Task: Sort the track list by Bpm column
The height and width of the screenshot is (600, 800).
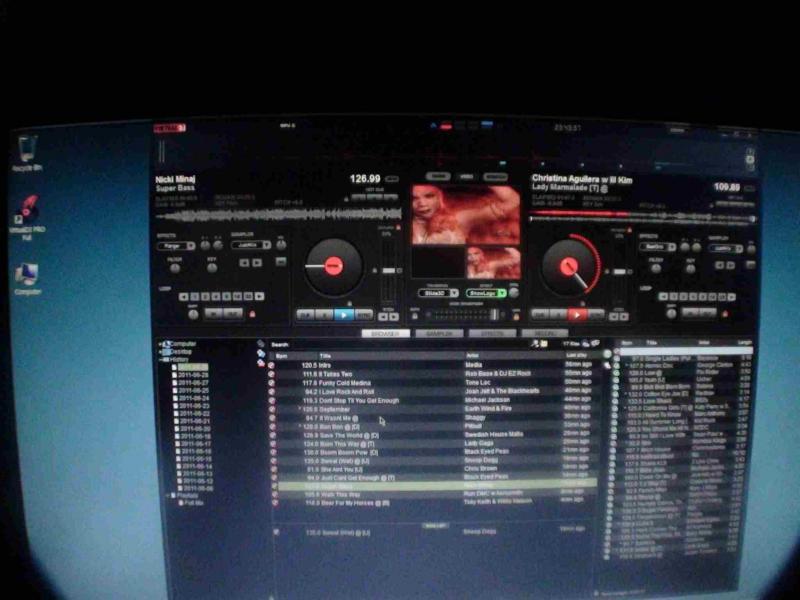Action: click(282, 356)
